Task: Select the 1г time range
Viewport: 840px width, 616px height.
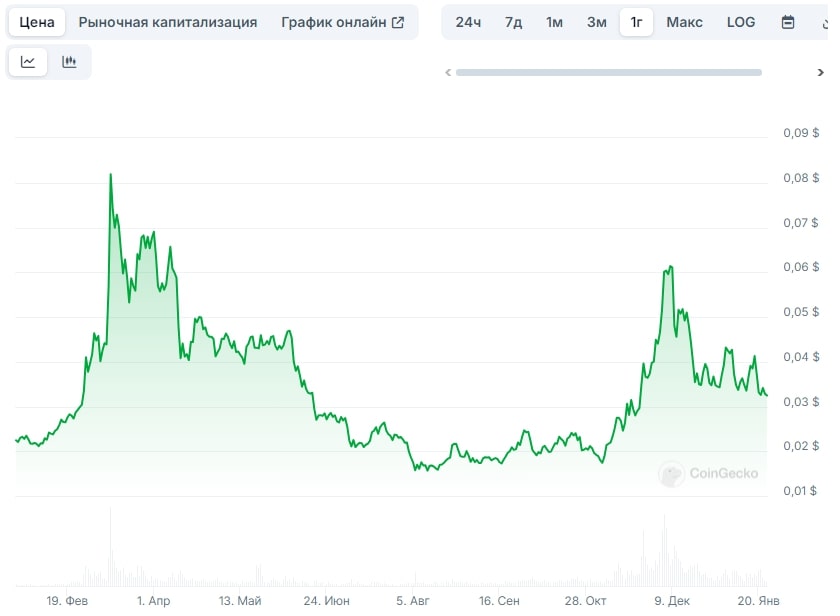Action: 636,22
